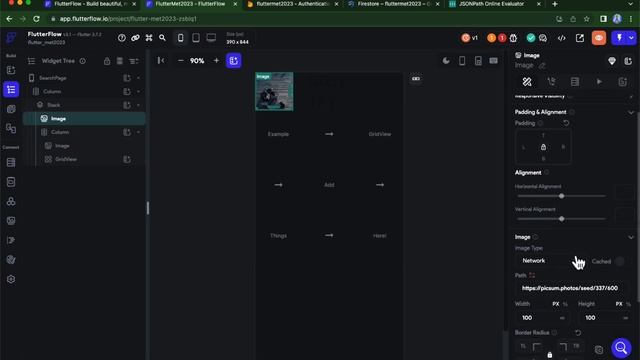Open the Animations play tab icon
Image resolution: width=640 pixels, height=360 pixels.
(x=599, y=82)
